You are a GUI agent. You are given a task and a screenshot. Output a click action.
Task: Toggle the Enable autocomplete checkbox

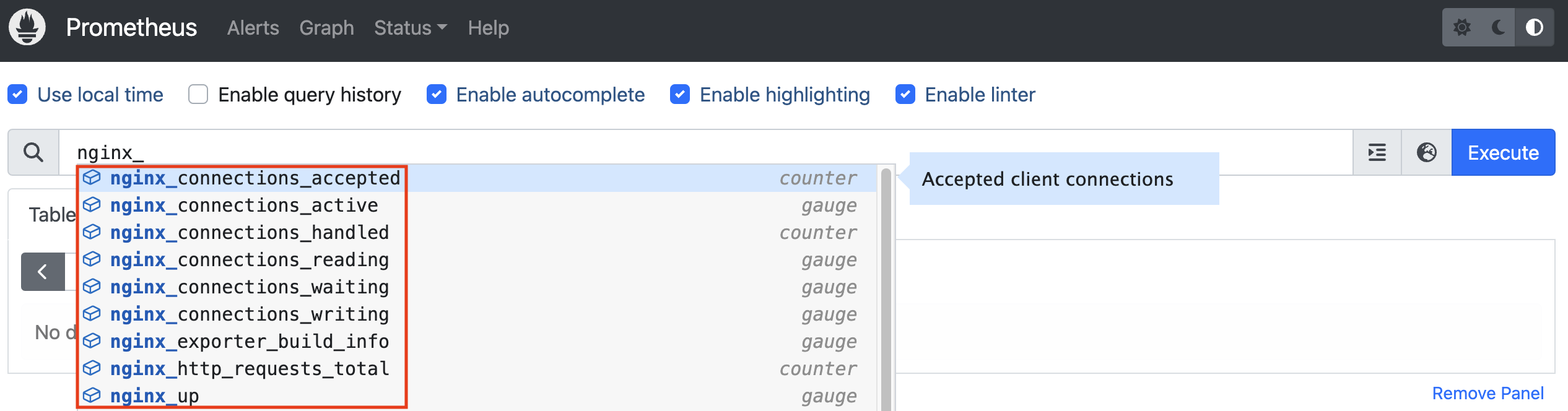click(x=437, y=95)
